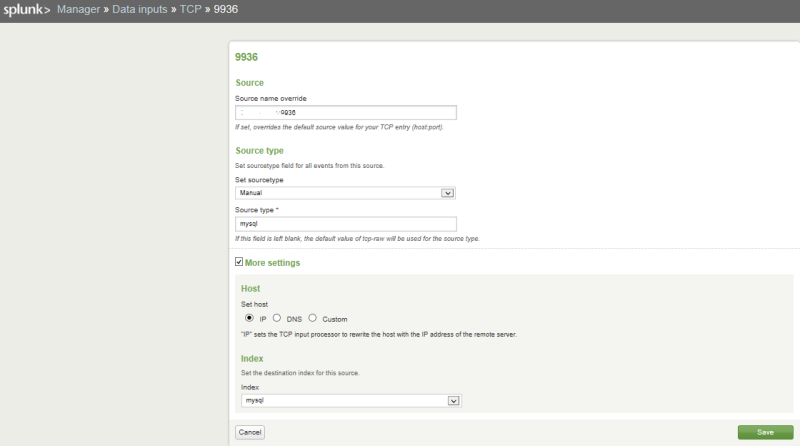Toggle the More settings checkbox
This screenshot has width=800, height=446.
tap(239, 262)
